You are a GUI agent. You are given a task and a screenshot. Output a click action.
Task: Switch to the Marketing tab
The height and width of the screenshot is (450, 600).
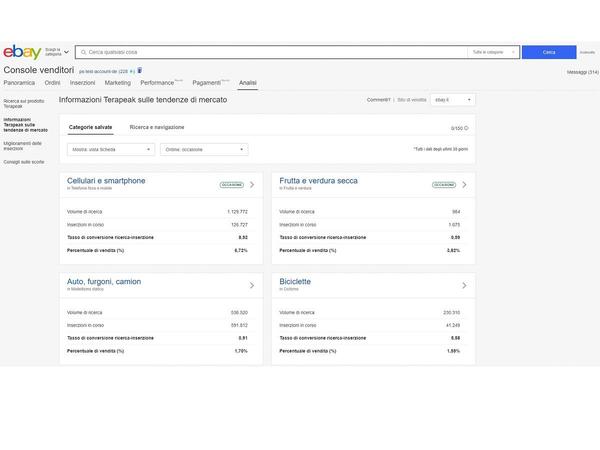[x=118, y=83]
